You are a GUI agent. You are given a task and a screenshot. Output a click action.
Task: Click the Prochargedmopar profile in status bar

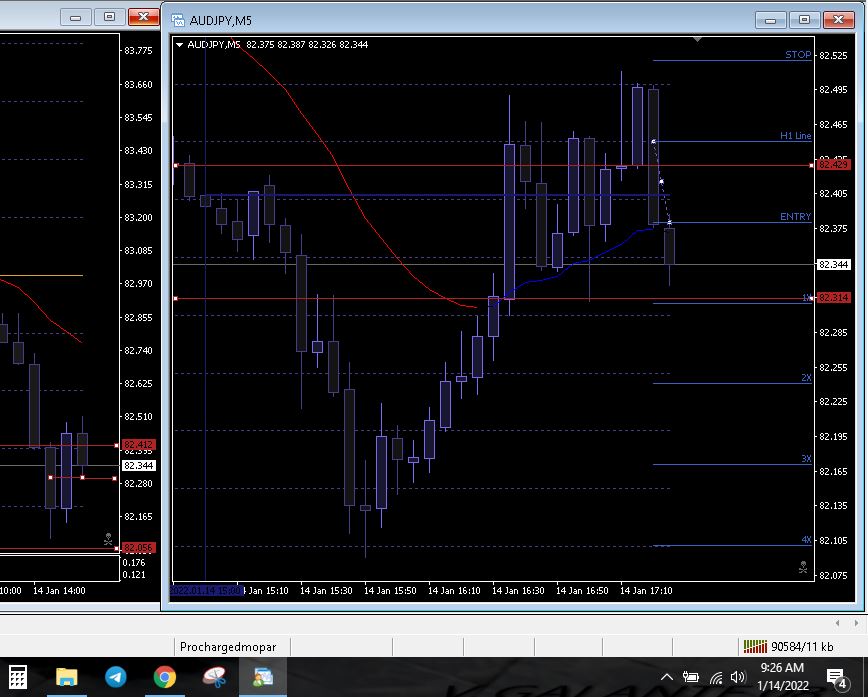click(x=228, y=647)
